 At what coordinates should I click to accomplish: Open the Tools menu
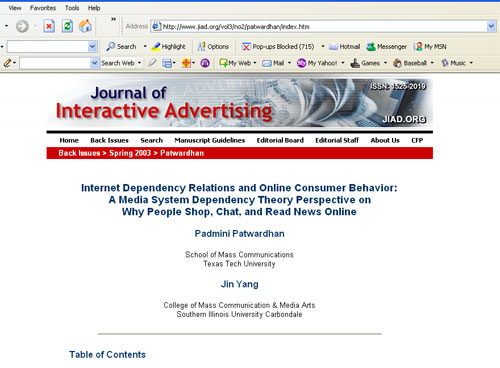[x=72, y=8]
